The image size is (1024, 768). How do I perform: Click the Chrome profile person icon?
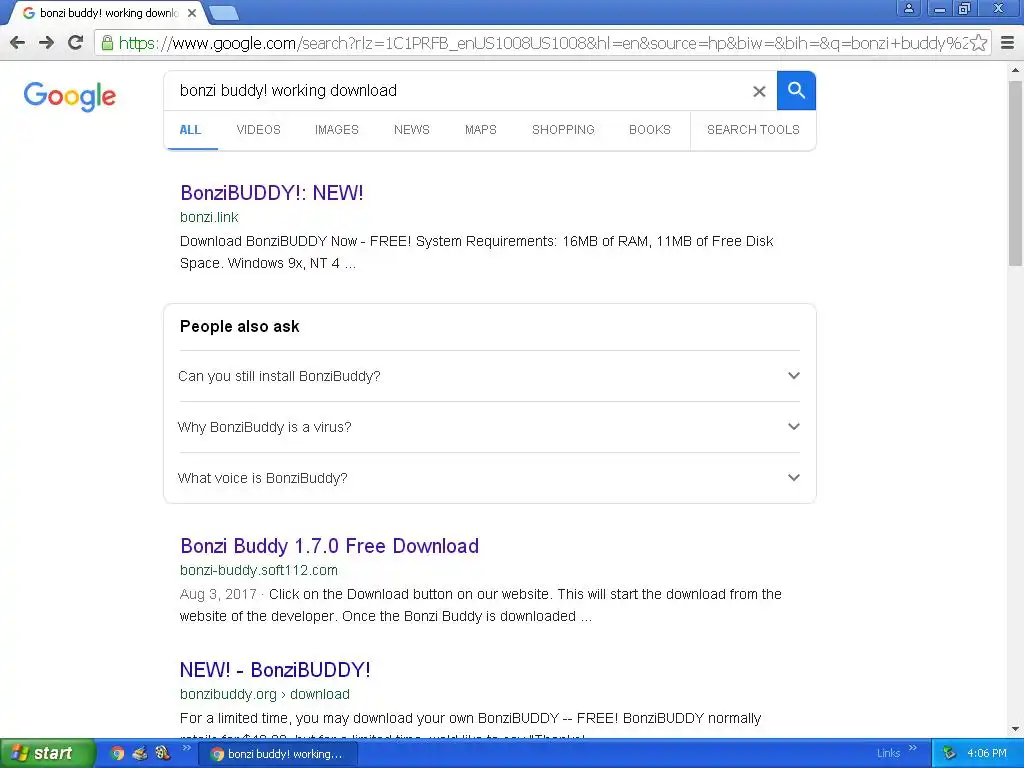908,8
